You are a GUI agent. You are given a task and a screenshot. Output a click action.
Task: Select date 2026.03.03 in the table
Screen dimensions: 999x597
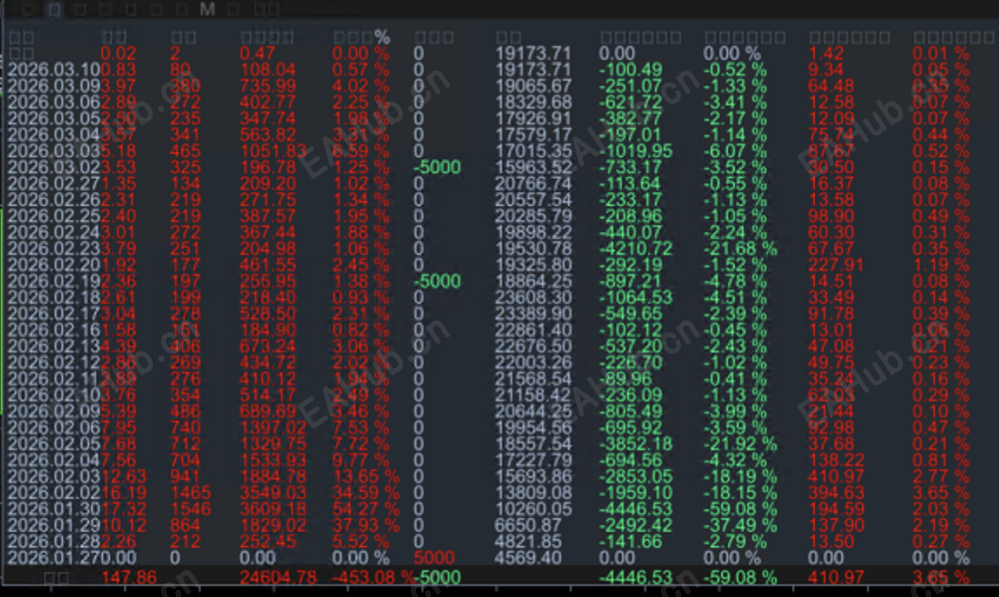[54, 151]
